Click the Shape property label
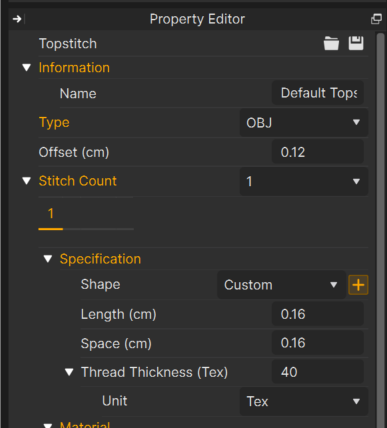Image resolution: width=387 pixels, height=428 pixels. (100, 285)
